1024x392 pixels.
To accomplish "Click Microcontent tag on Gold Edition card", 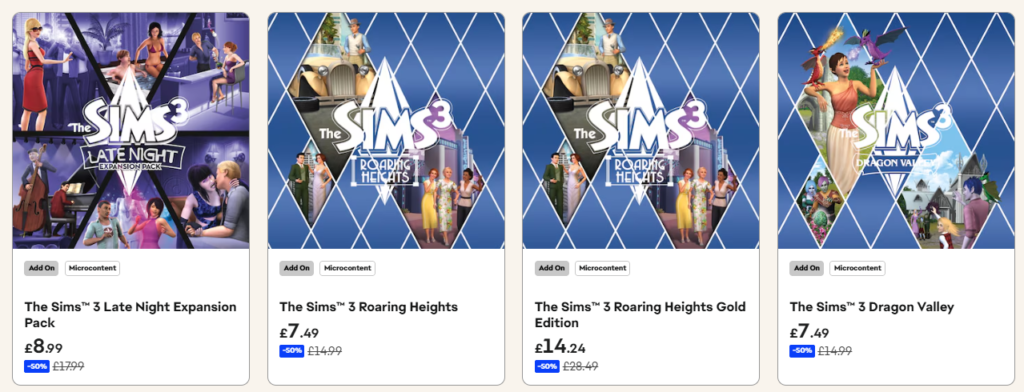I will click(602, 268).
